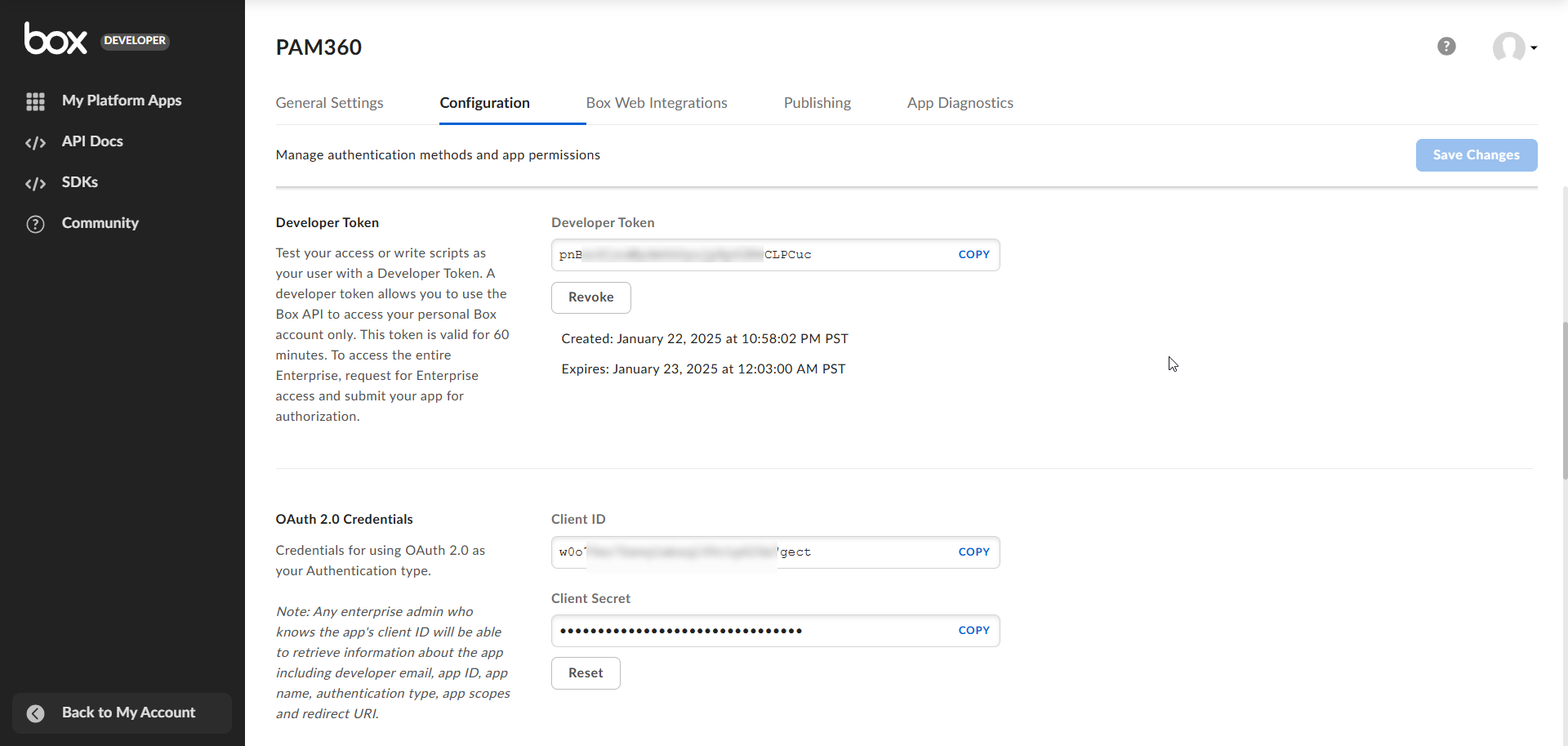This screenshot has width=1568, height=746.
Task: Click inside the Client ID input field
Action: point(735,552)
